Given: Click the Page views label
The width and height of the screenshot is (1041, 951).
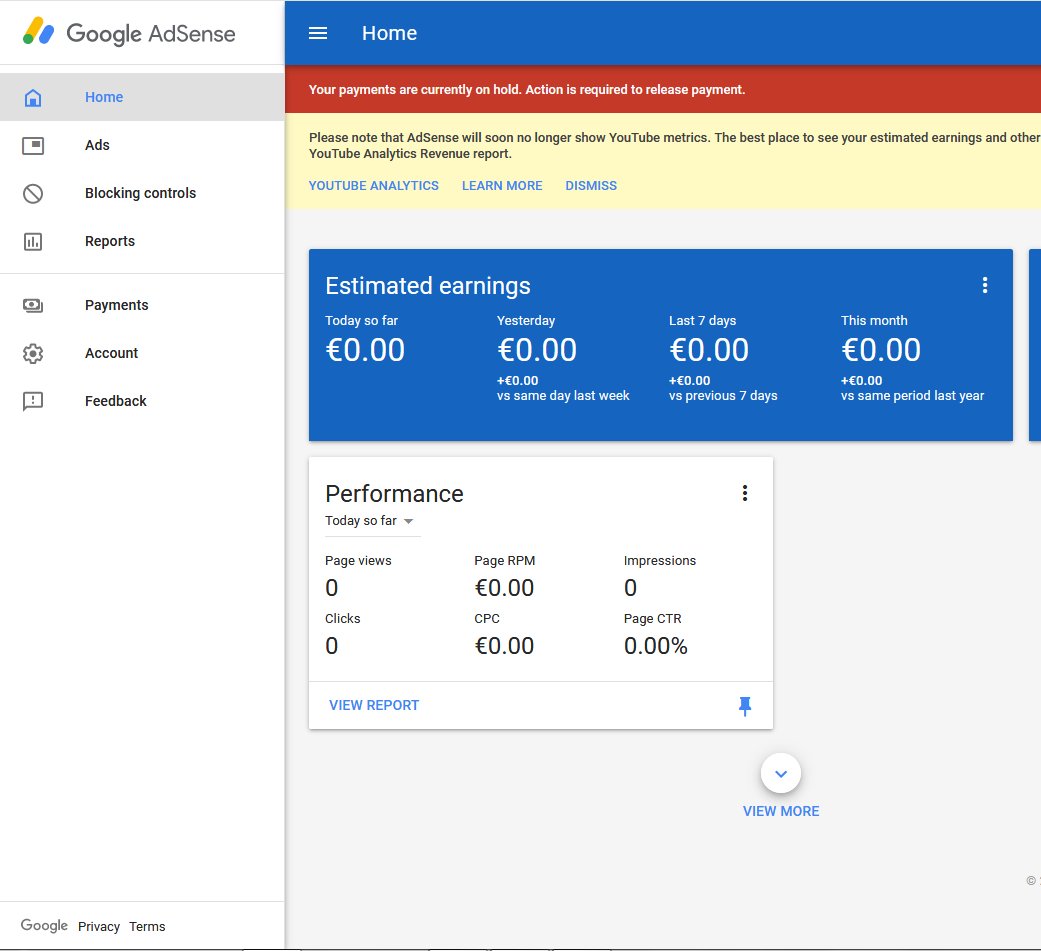Looking at the screenshot, I should click(x=358, y=561).
